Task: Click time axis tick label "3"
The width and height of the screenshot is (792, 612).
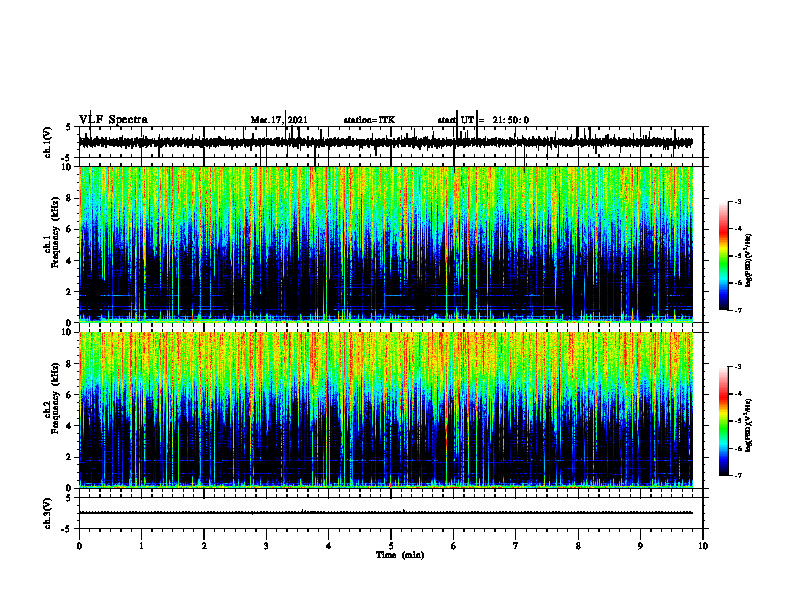Action: coord(266,546)
